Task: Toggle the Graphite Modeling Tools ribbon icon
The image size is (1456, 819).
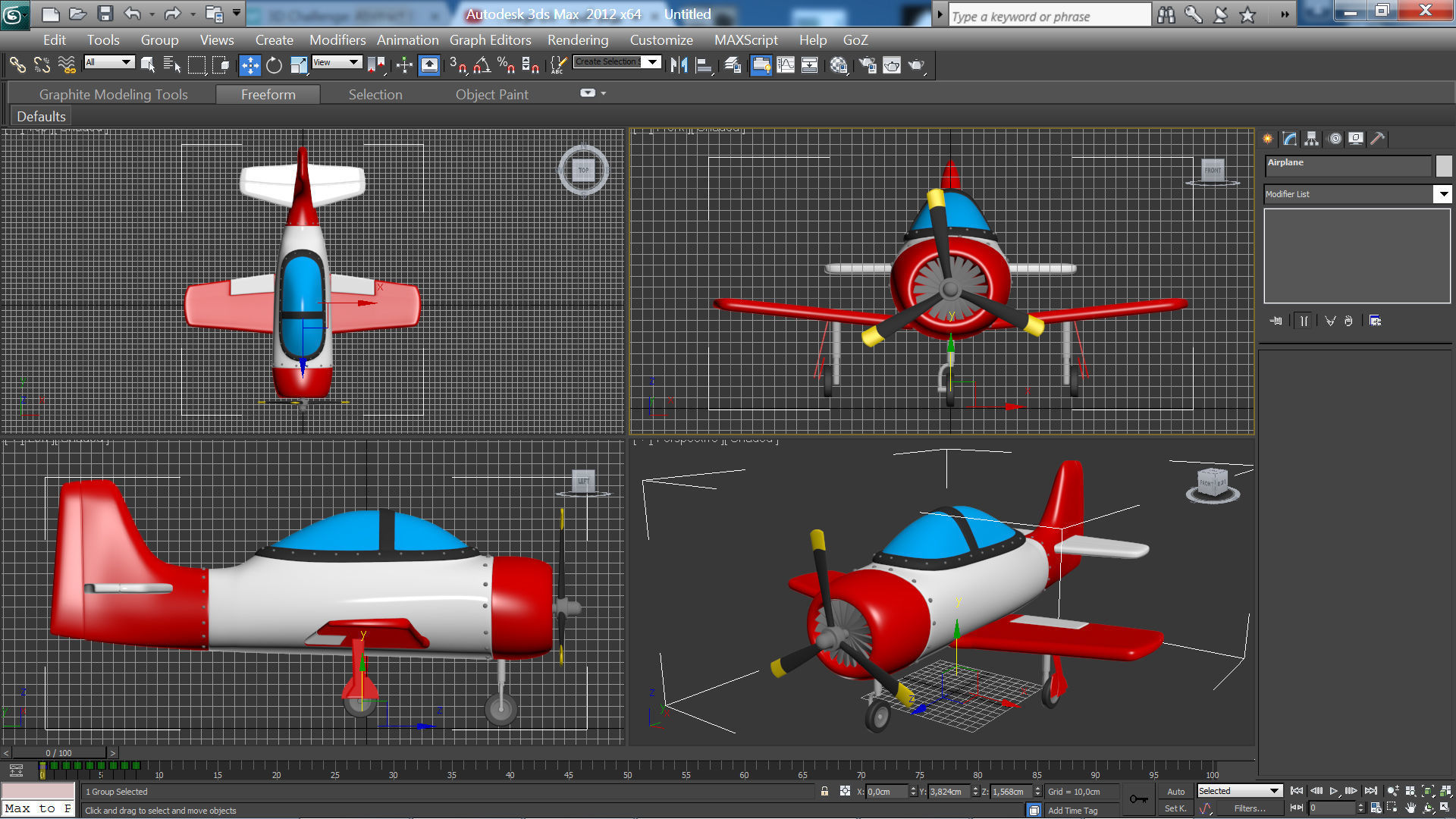Action: tap(761, 65)
